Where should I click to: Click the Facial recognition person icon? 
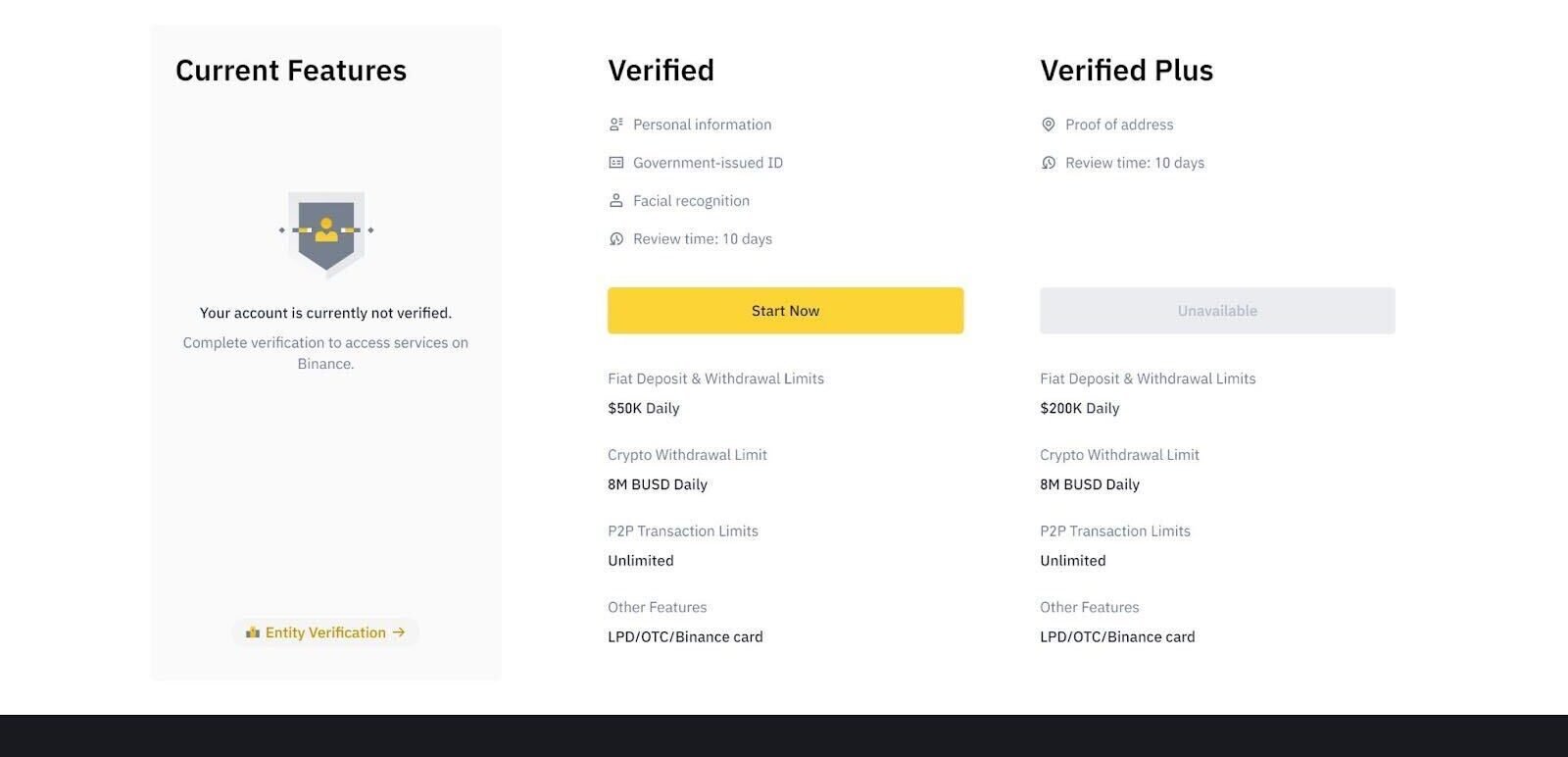(x=616, y=201)
